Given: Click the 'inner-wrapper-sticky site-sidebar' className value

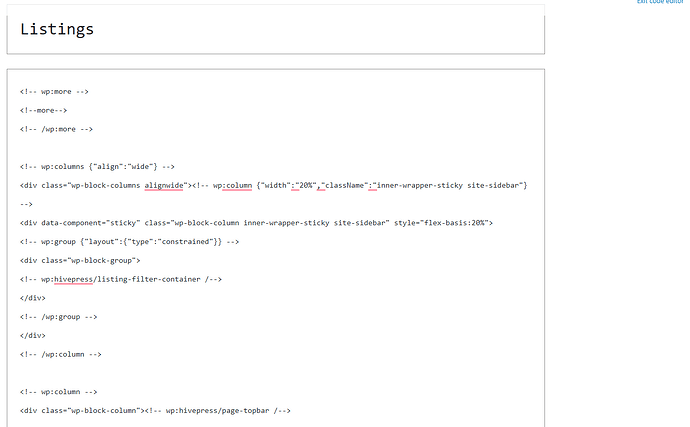Looking at the screenshot, I should click(x=448, y=185).
